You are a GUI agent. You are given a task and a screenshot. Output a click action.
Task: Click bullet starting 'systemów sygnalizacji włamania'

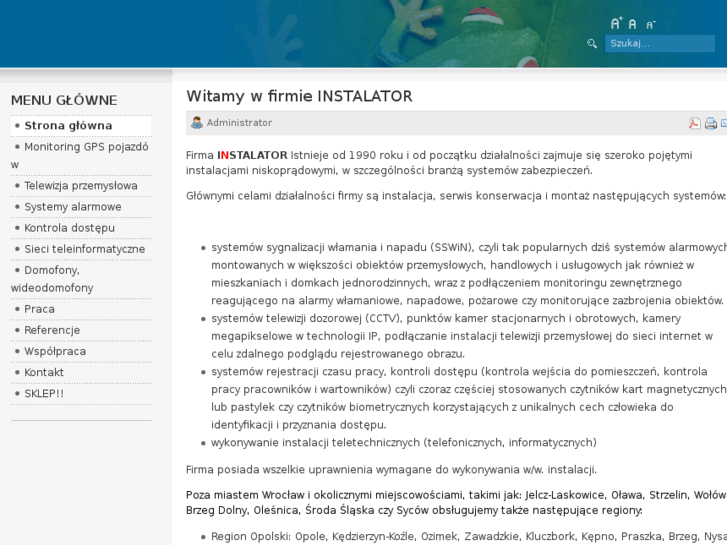(x=468, y=274)
